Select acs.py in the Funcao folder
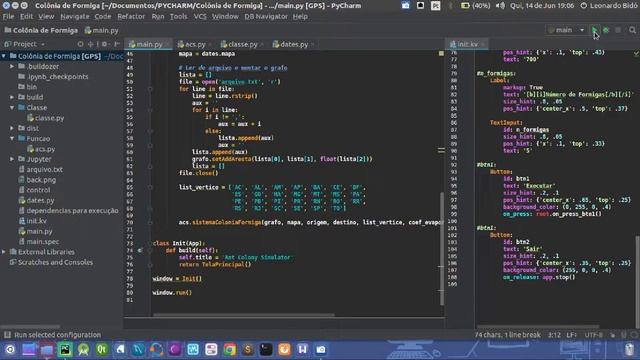640x360 pixels. tap(41, 149)
